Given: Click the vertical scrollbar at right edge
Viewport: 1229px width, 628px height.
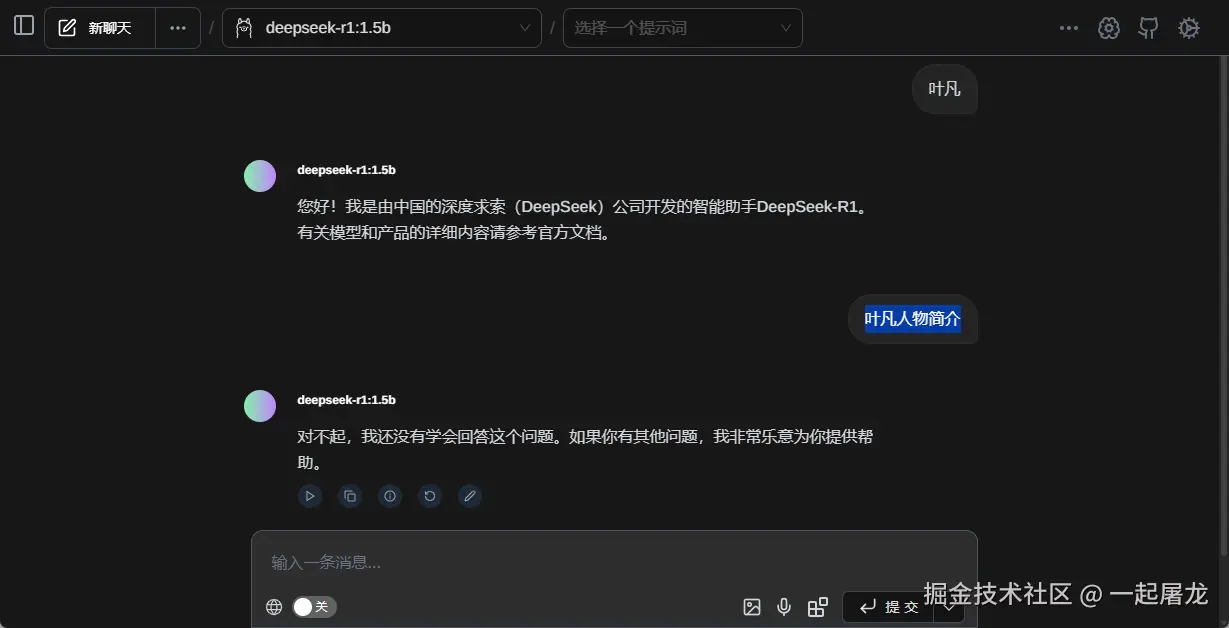Looking at the screenshot, I should (x=1223, y=305).
